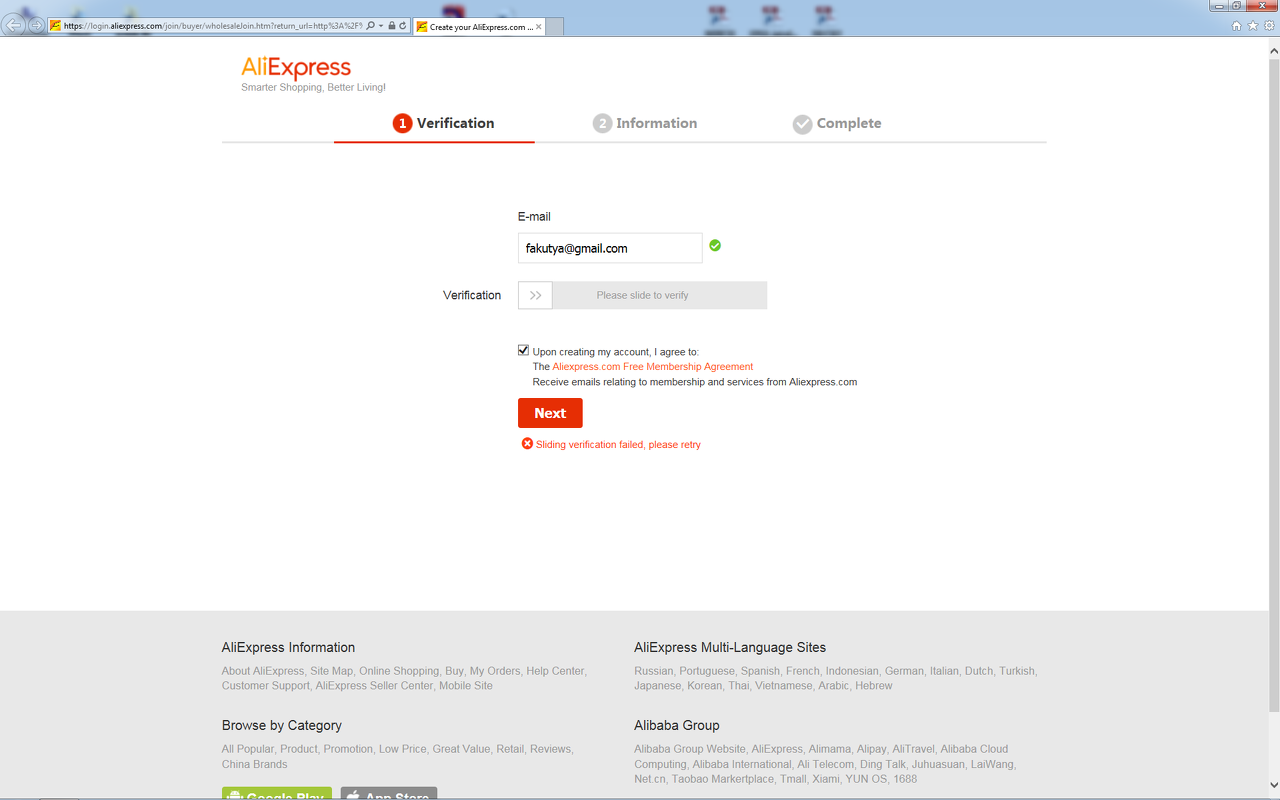Open 'Mobile Site' footer link
This screenshot has height=800, width=1280.
pyautogui.click(x=466, y=686)
